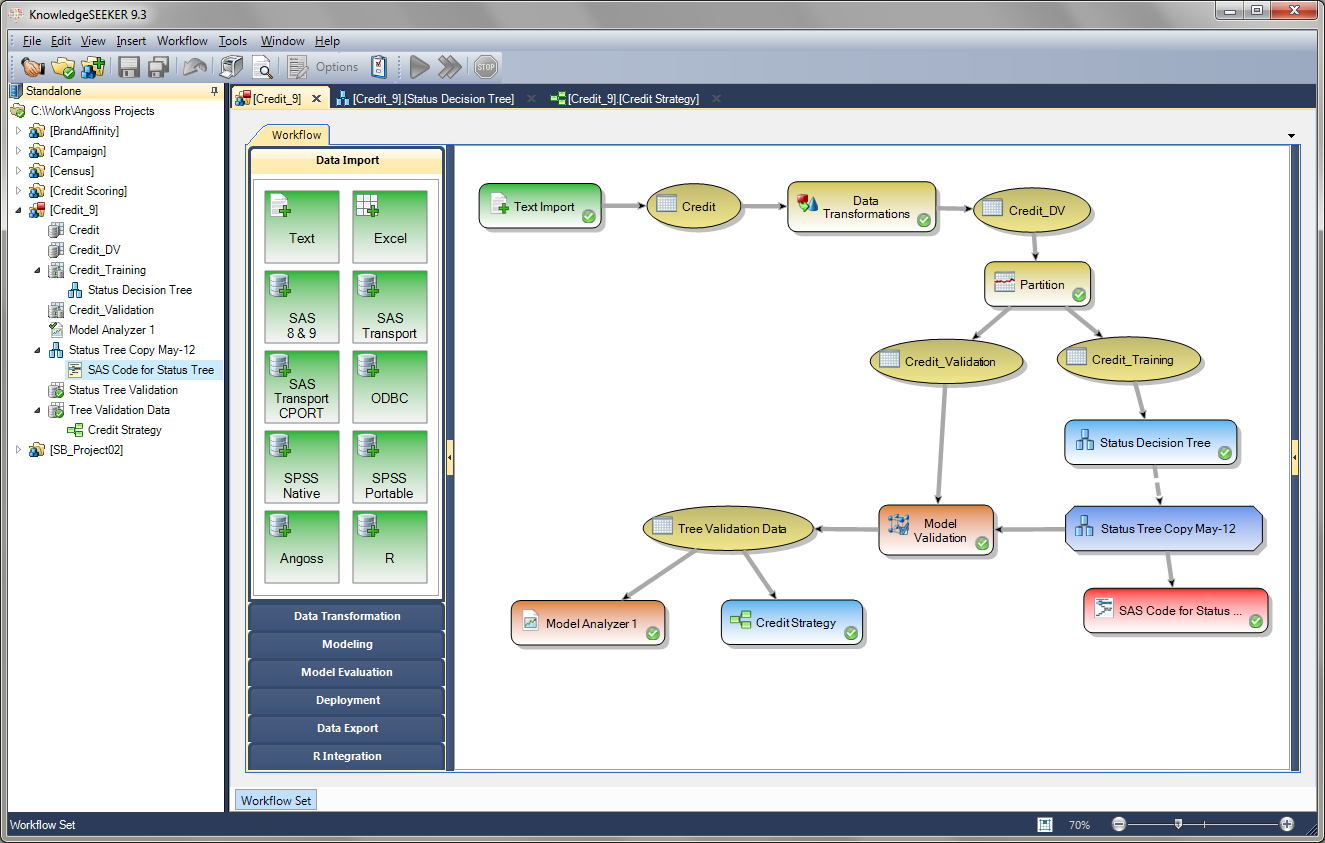The width and height of the screenshot is (1325, 843).
Task: Open print preview from the toolbar
Action: (263, 67)
